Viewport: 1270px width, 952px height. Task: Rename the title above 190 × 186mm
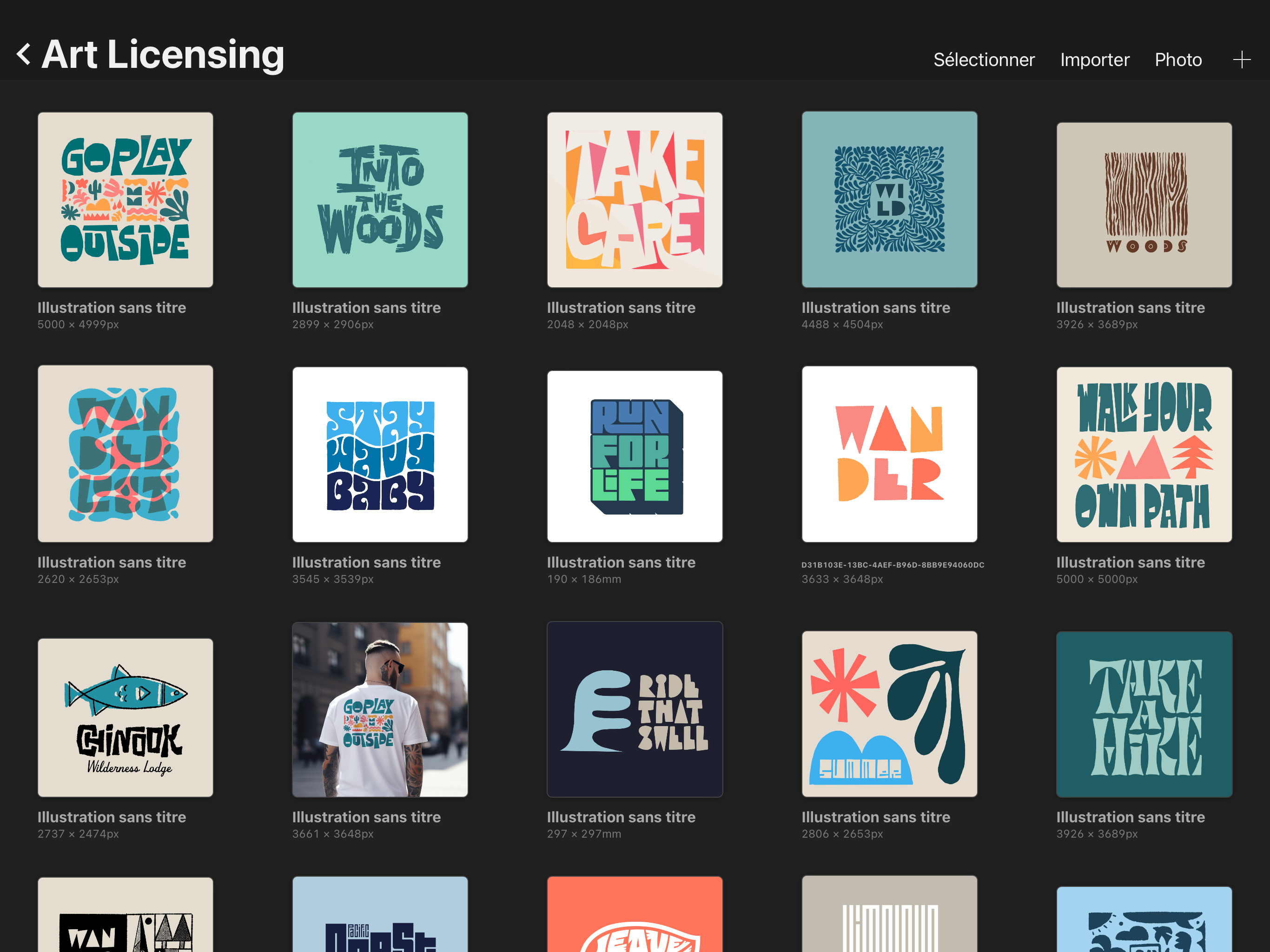(x=621, y=562)
